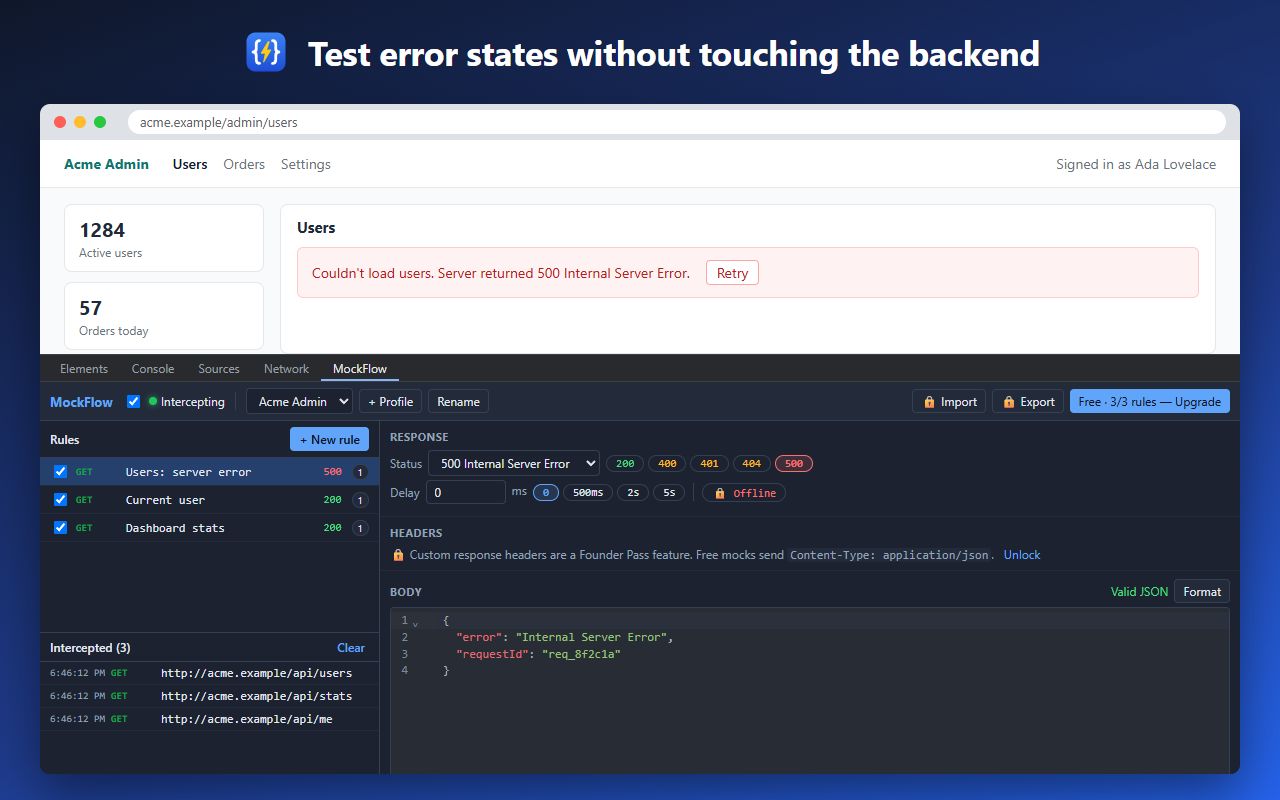Image resolution: width=1280 pixels, height=800 pixels.
Task: Switch to the Network devtools tab
Action: pyautogui.click(x=287, y=369)
